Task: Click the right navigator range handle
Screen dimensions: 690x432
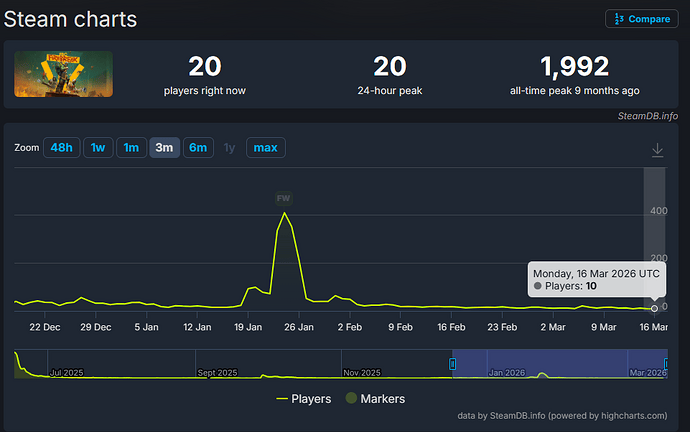Action: [667, 364]
